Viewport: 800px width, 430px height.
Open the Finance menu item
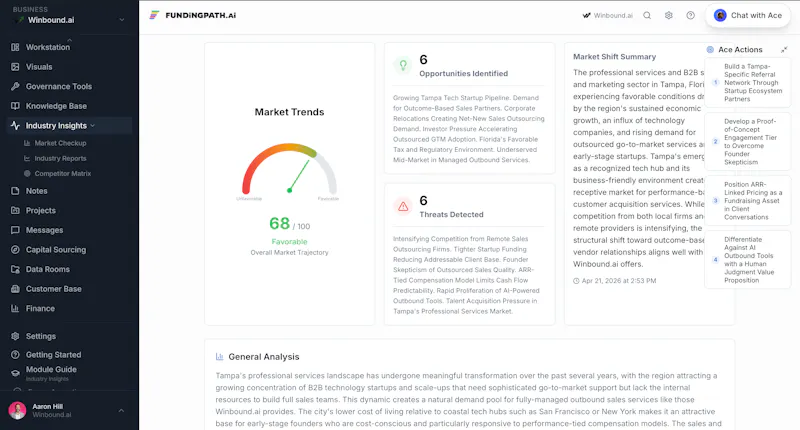tap(40, 308)
